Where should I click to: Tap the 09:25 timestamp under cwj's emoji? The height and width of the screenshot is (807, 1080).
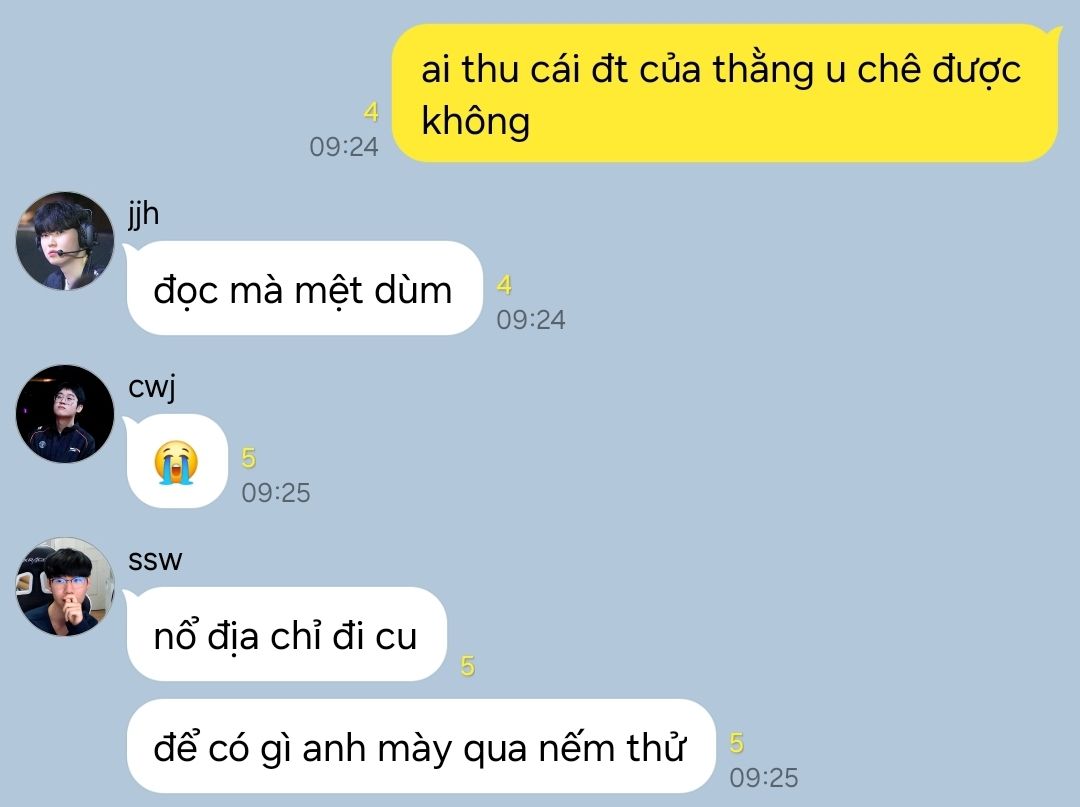[276, 493]
